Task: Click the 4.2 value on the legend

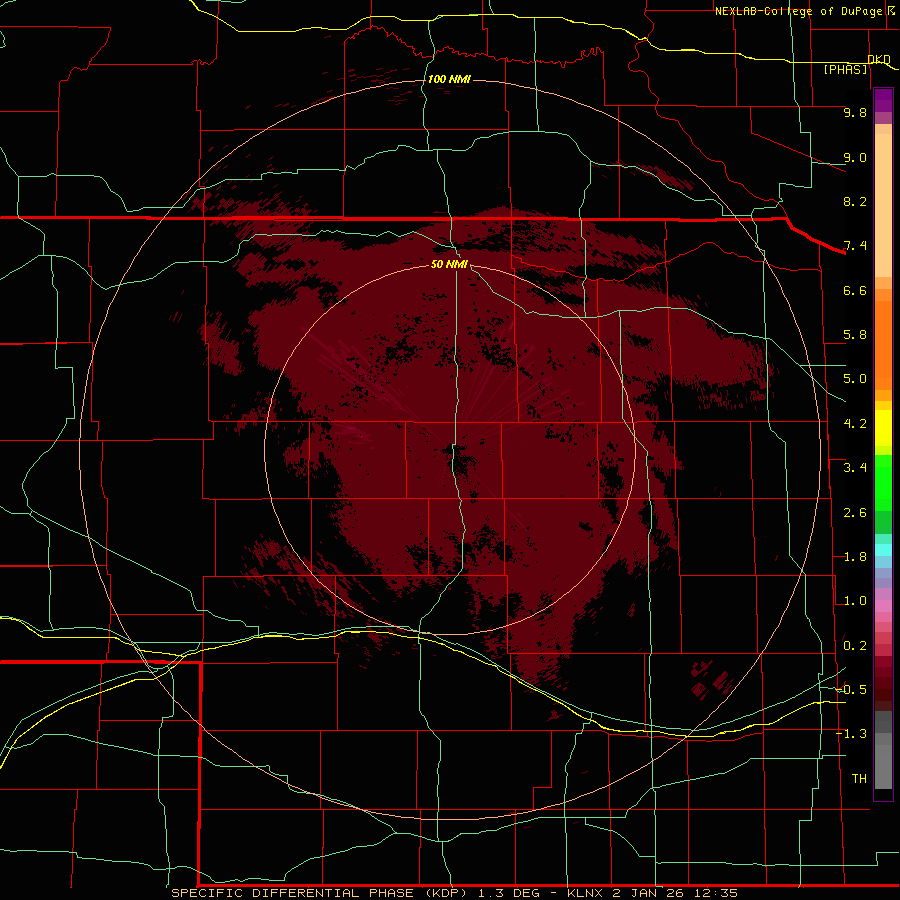Action: point(855,424)
